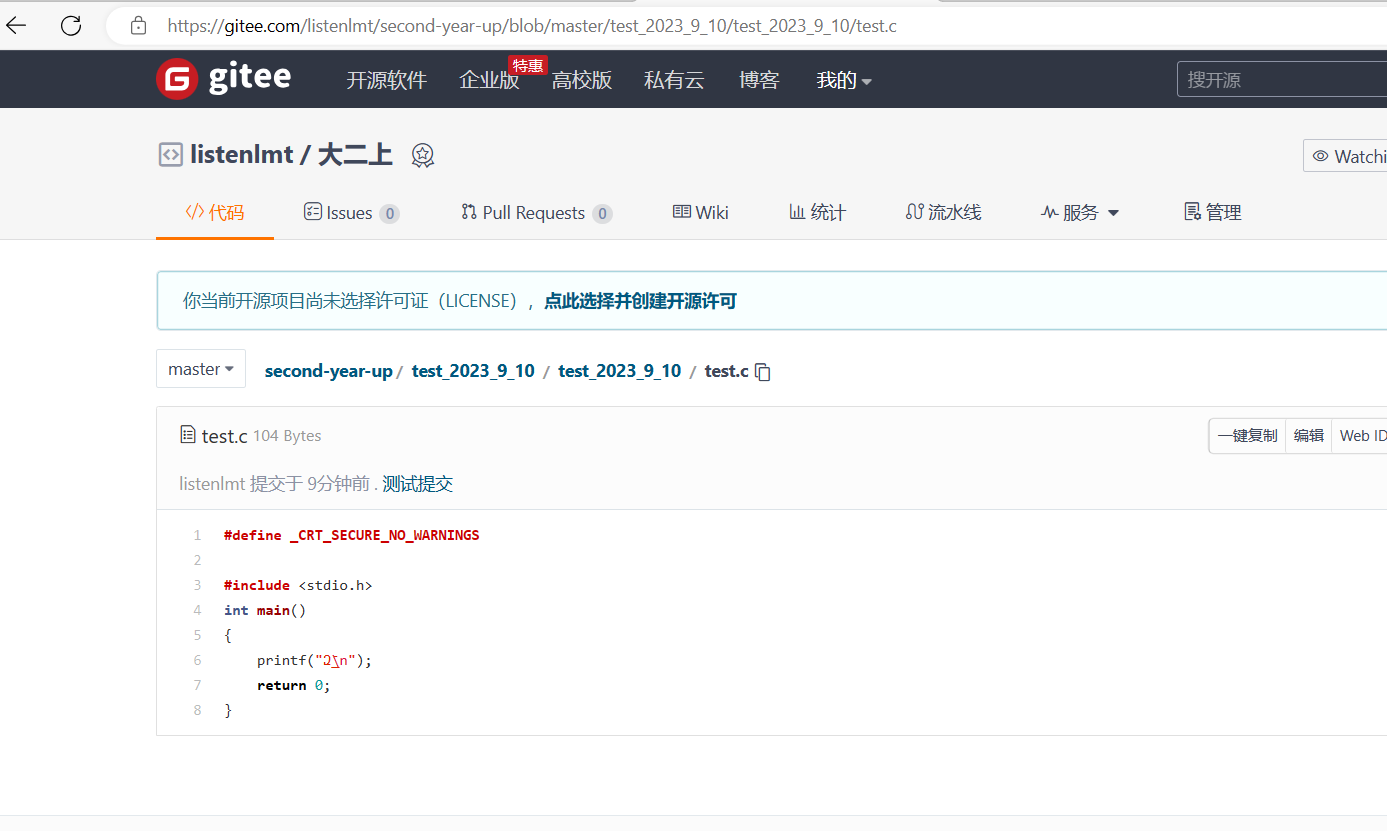The width and height of the screenshot is (1387, 831).
Task: Expand the 服务 dropdown
Action: tap(1080, 212)
